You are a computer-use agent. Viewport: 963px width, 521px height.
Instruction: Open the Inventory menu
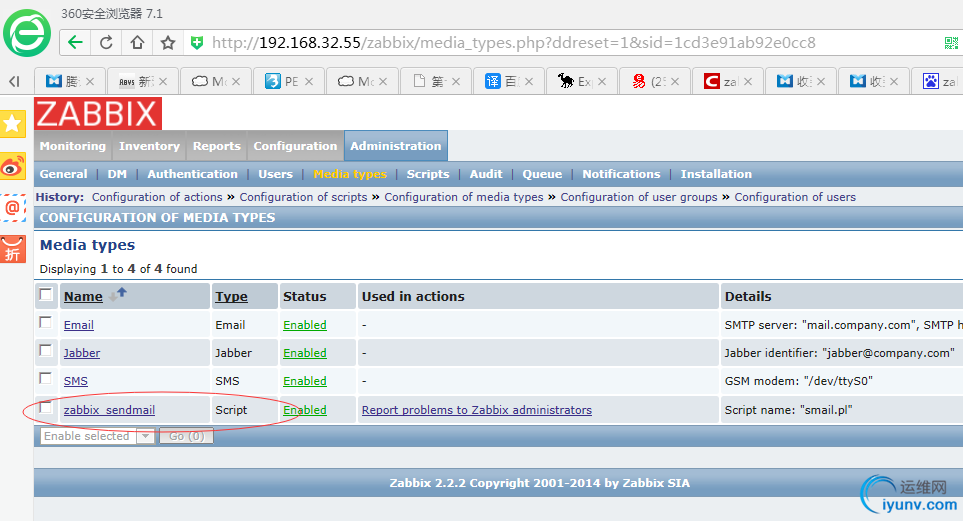coord(149,146)
